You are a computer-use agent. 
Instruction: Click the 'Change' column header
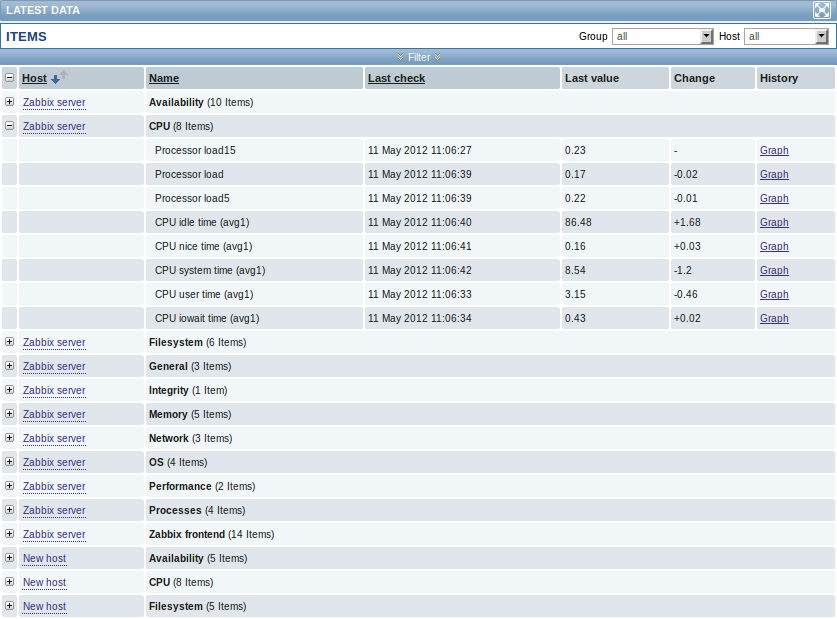point(694,78)
